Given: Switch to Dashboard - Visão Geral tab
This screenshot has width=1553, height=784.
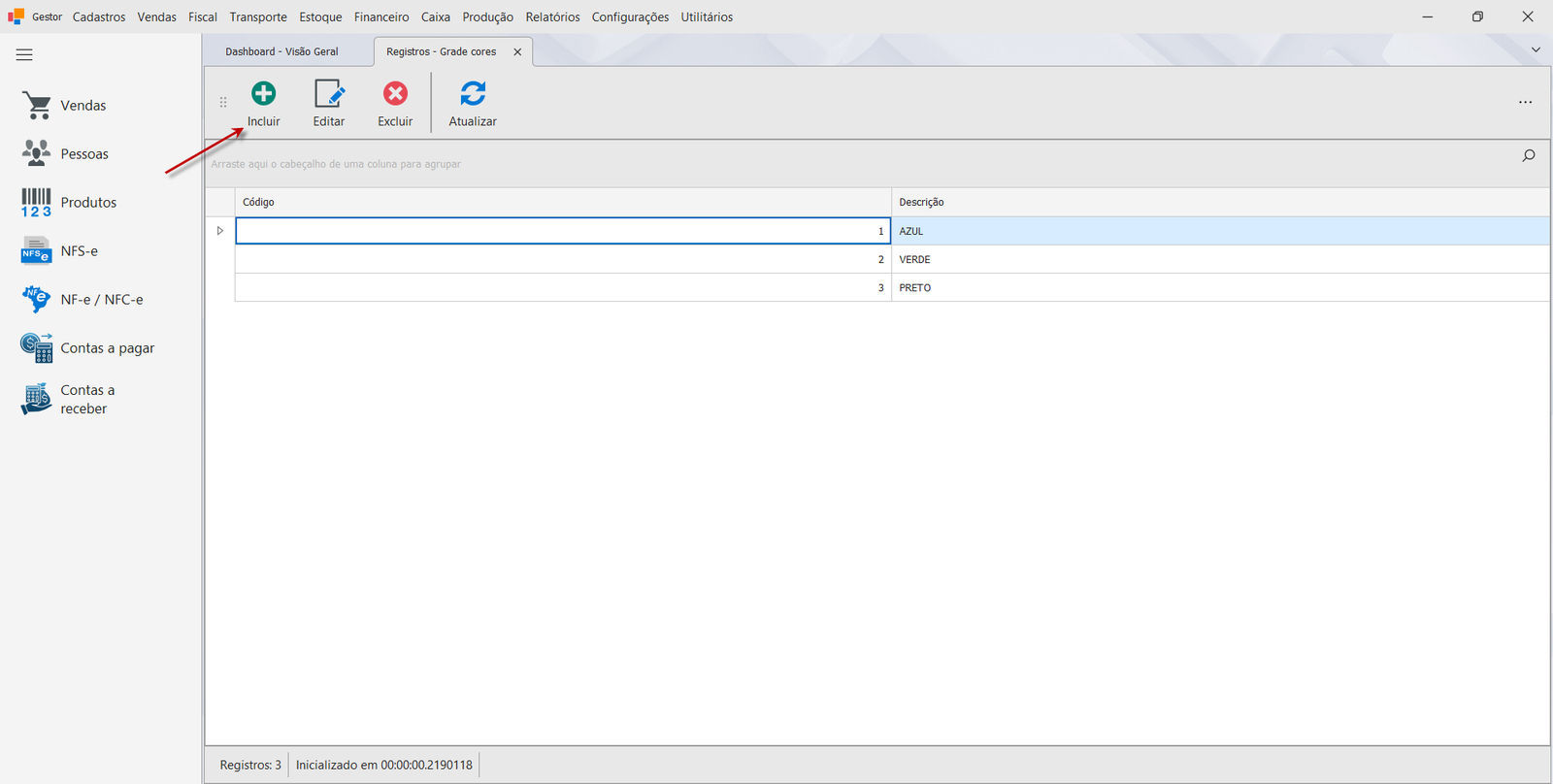Looking at the screenshot, I should [x=282, y=51].
